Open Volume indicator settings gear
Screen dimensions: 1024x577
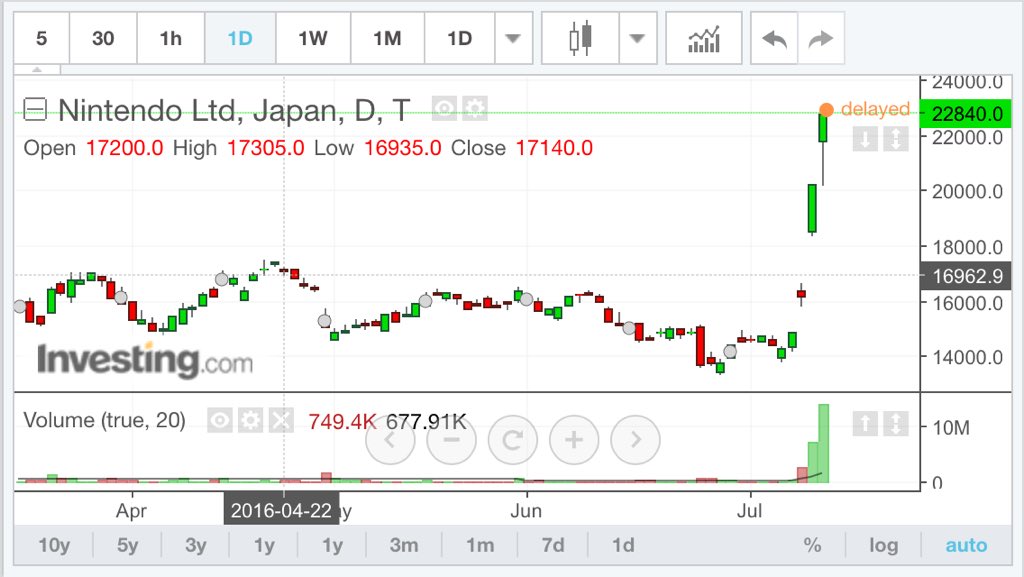tap(250, 420)
